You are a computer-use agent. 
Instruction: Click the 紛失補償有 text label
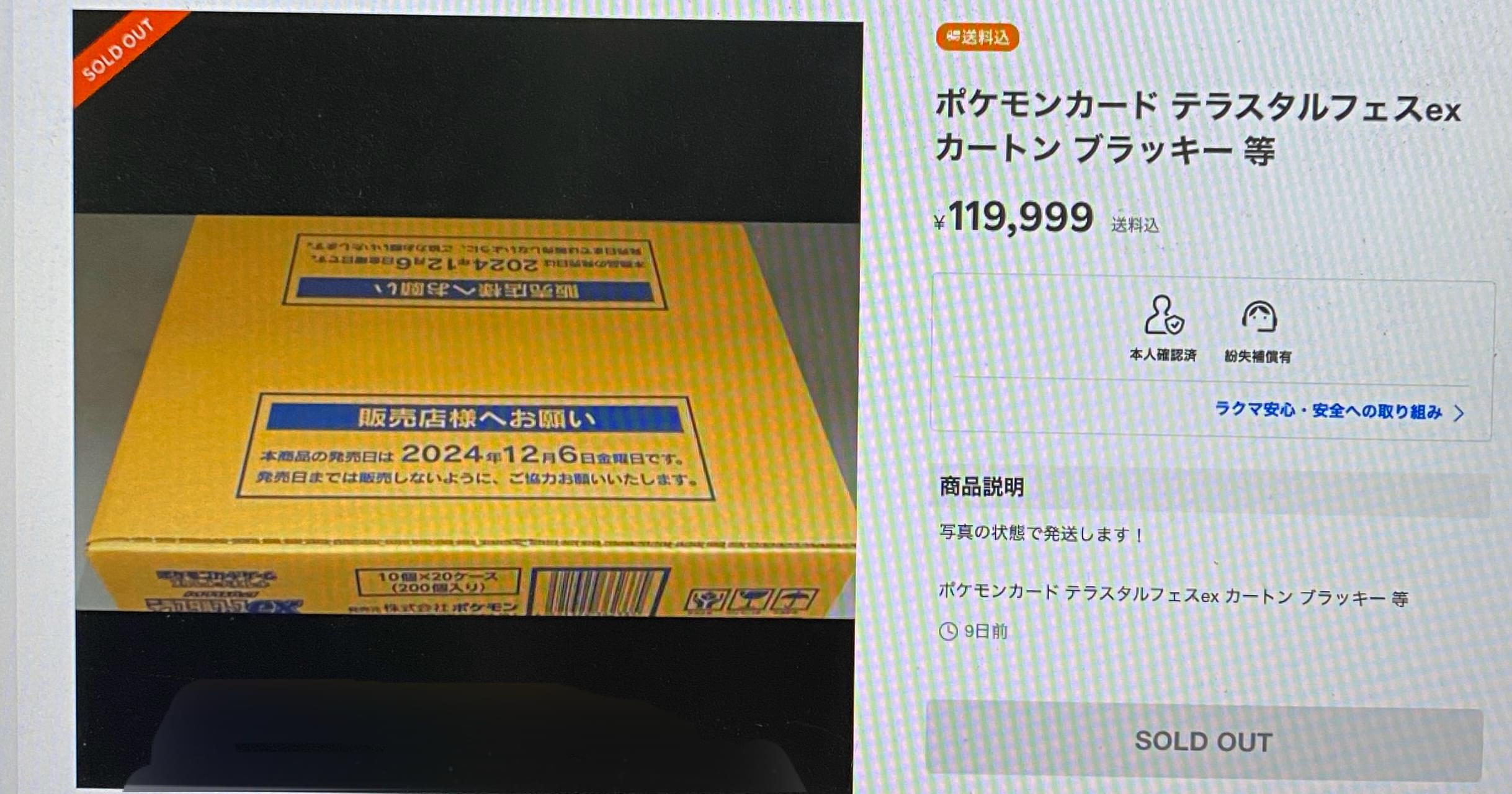tap(1258, 357)
